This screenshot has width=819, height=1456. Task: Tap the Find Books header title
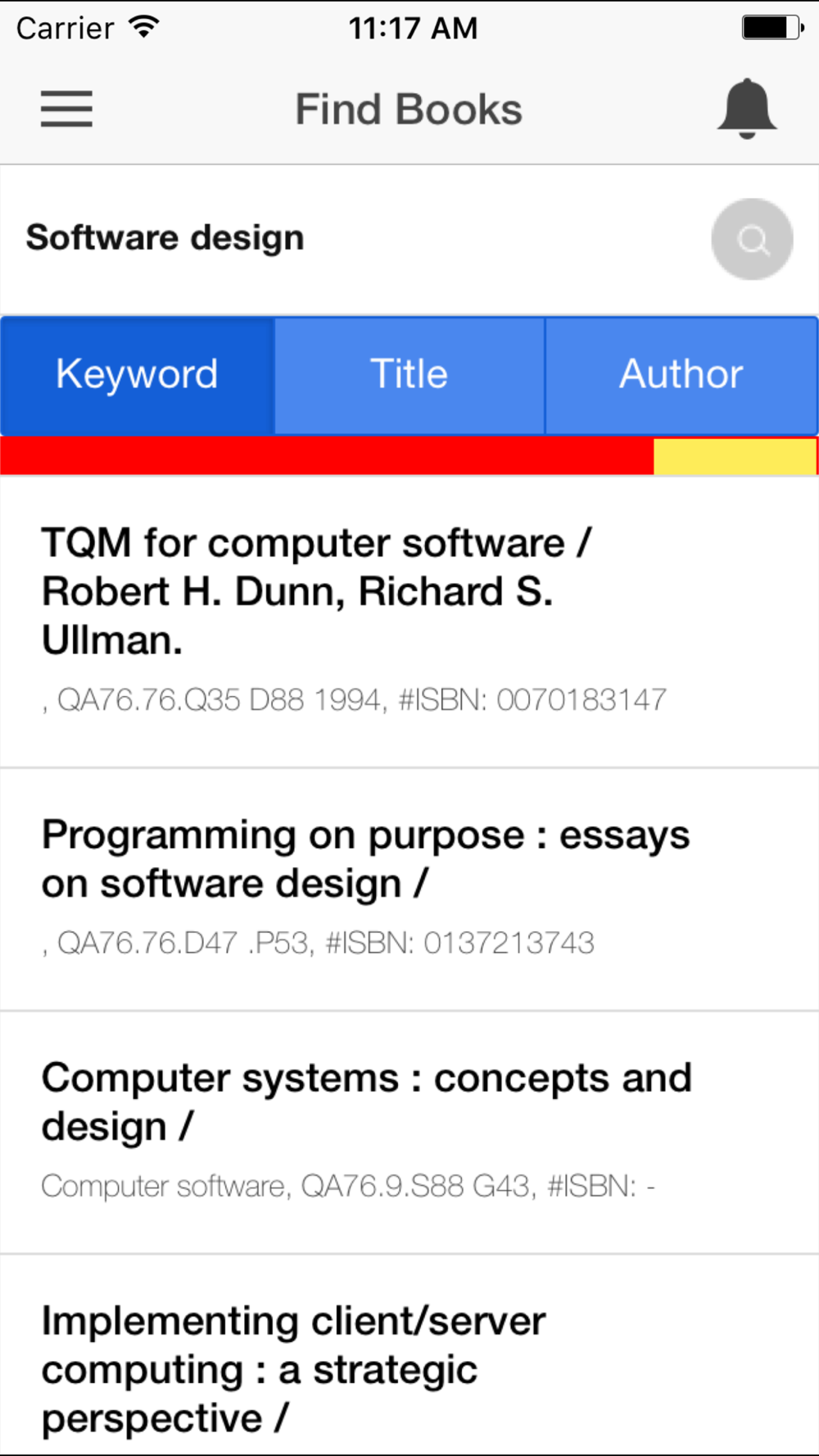409,110
